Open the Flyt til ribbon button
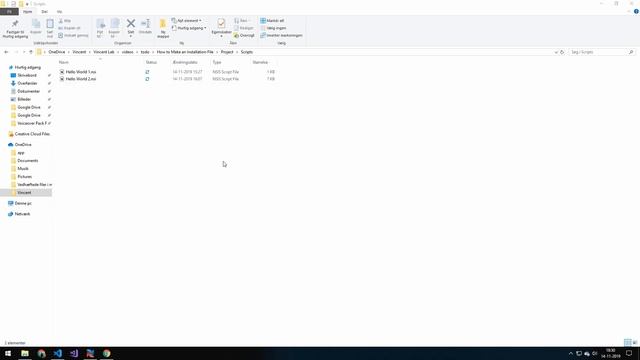This screenshot has width=640, height=360. click(100, 28)
